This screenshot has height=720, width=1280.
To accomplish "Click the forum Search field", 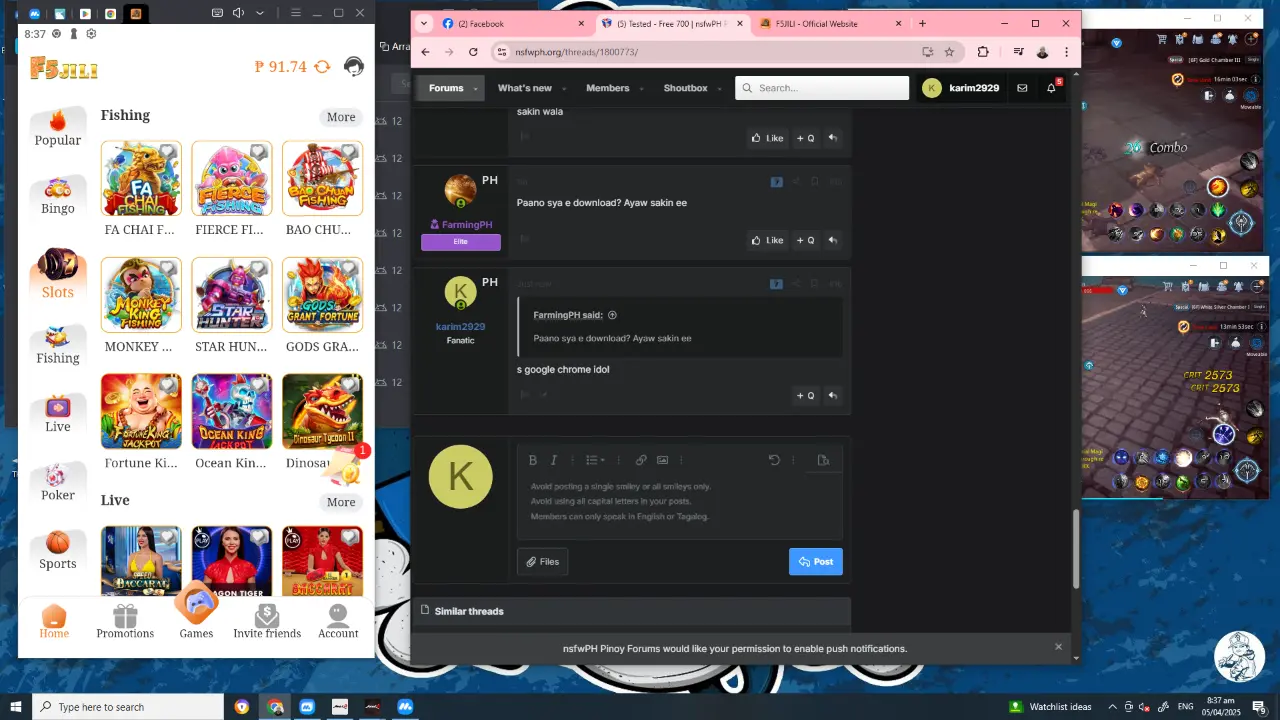I will point(822,88).
